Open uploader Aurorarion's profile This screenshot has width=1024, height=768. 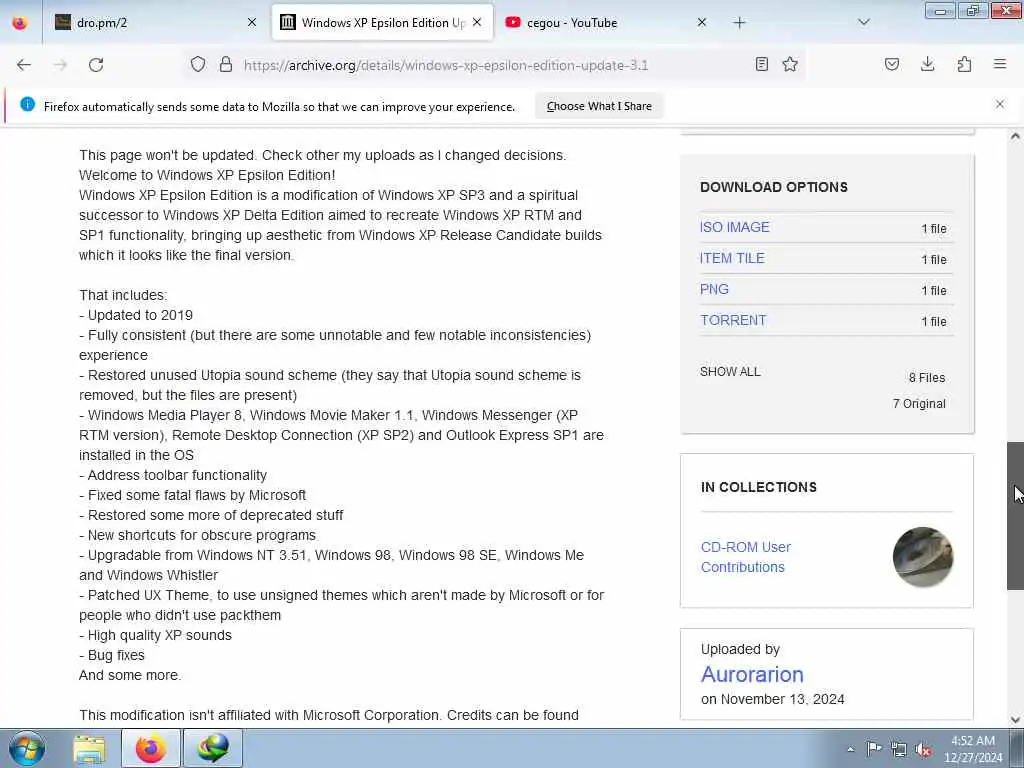[752, 674]
